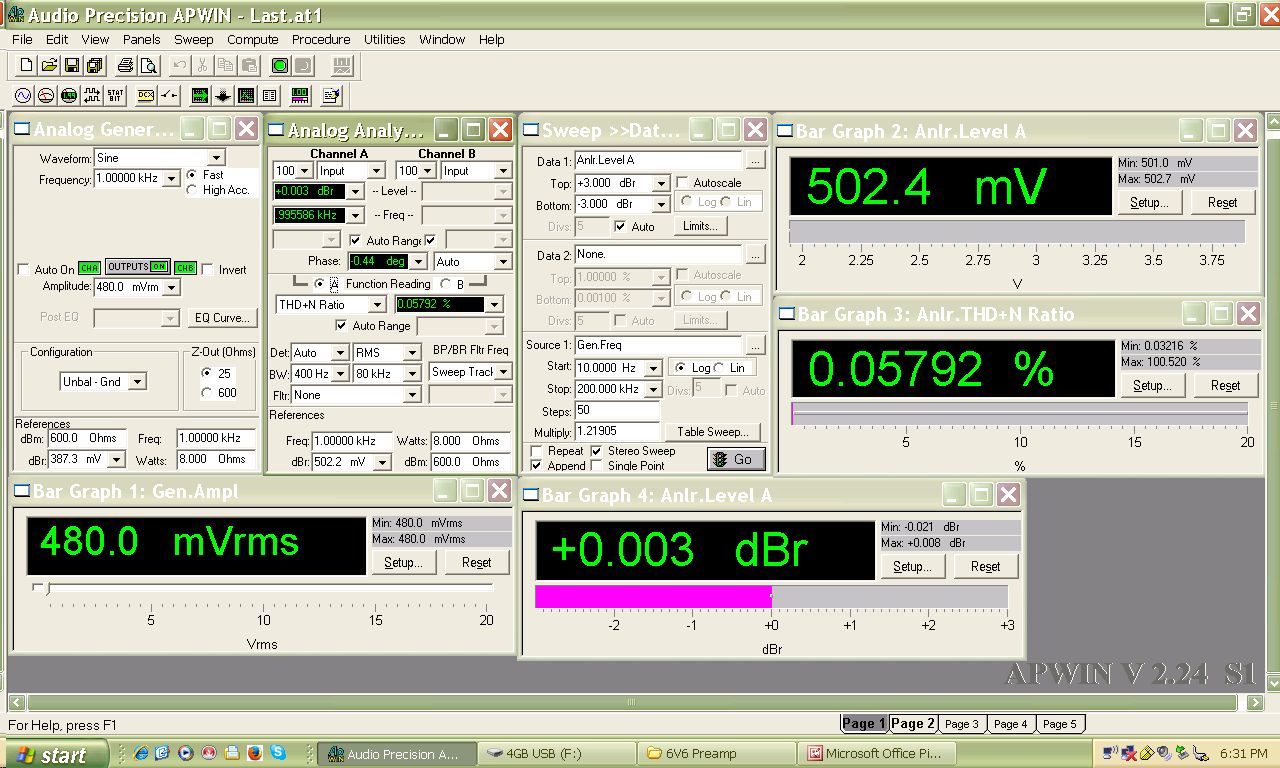Click the Bar Graph 2 level bar

pos(1017,231)
